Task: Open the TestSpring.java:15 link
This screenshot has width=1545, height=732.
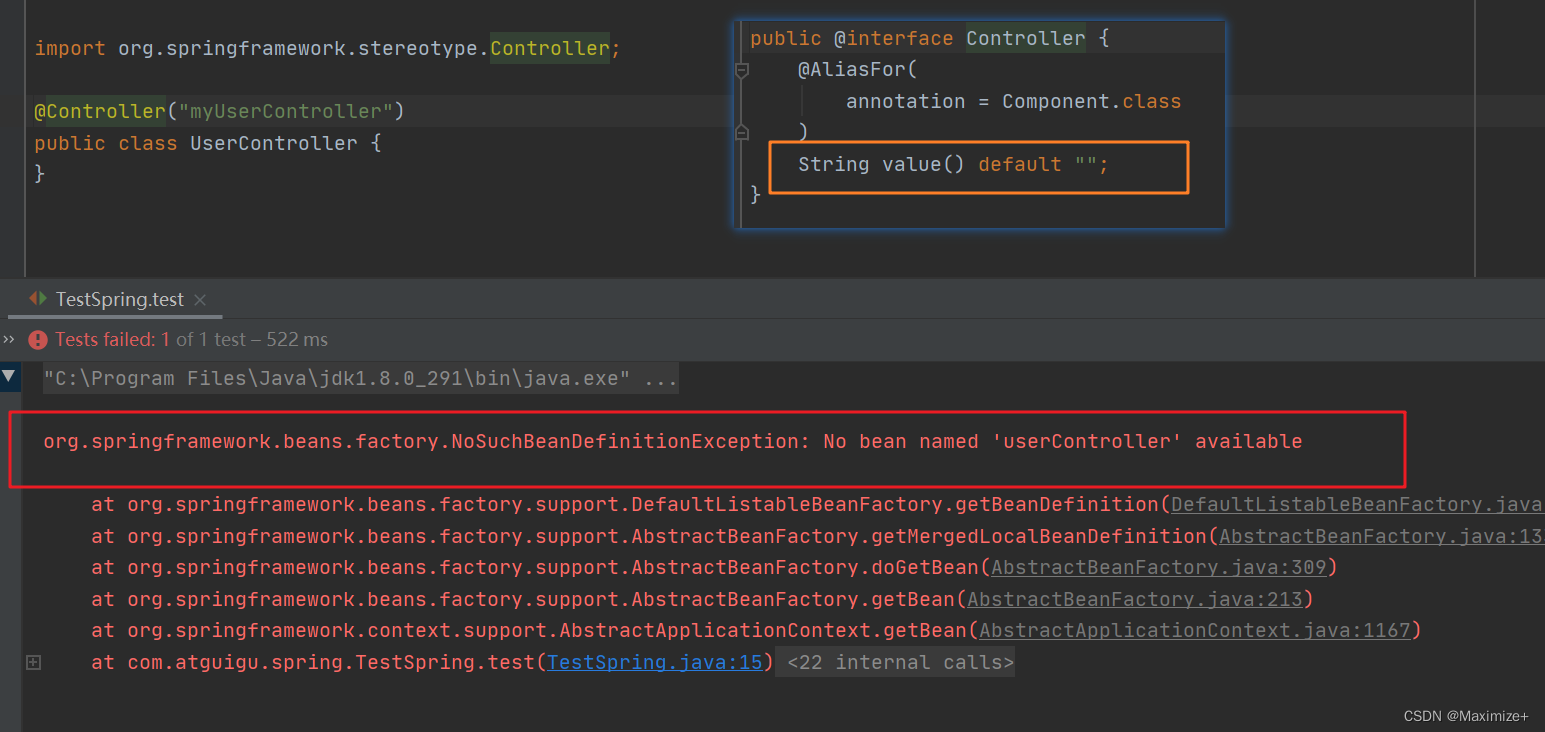Action: (x=655, y=662)
